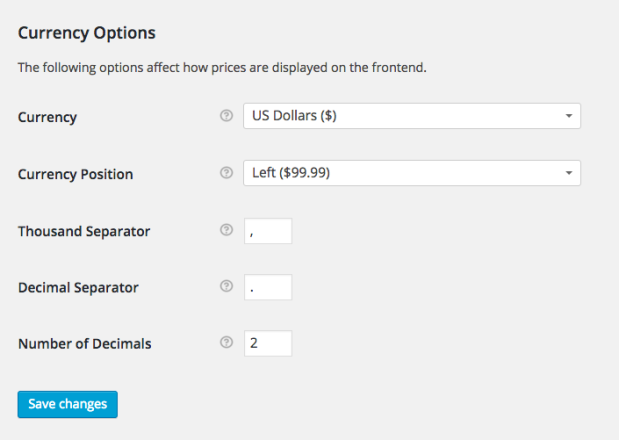Click the arrow on Currency Position select
619x440 pixels.
[569, 173]
